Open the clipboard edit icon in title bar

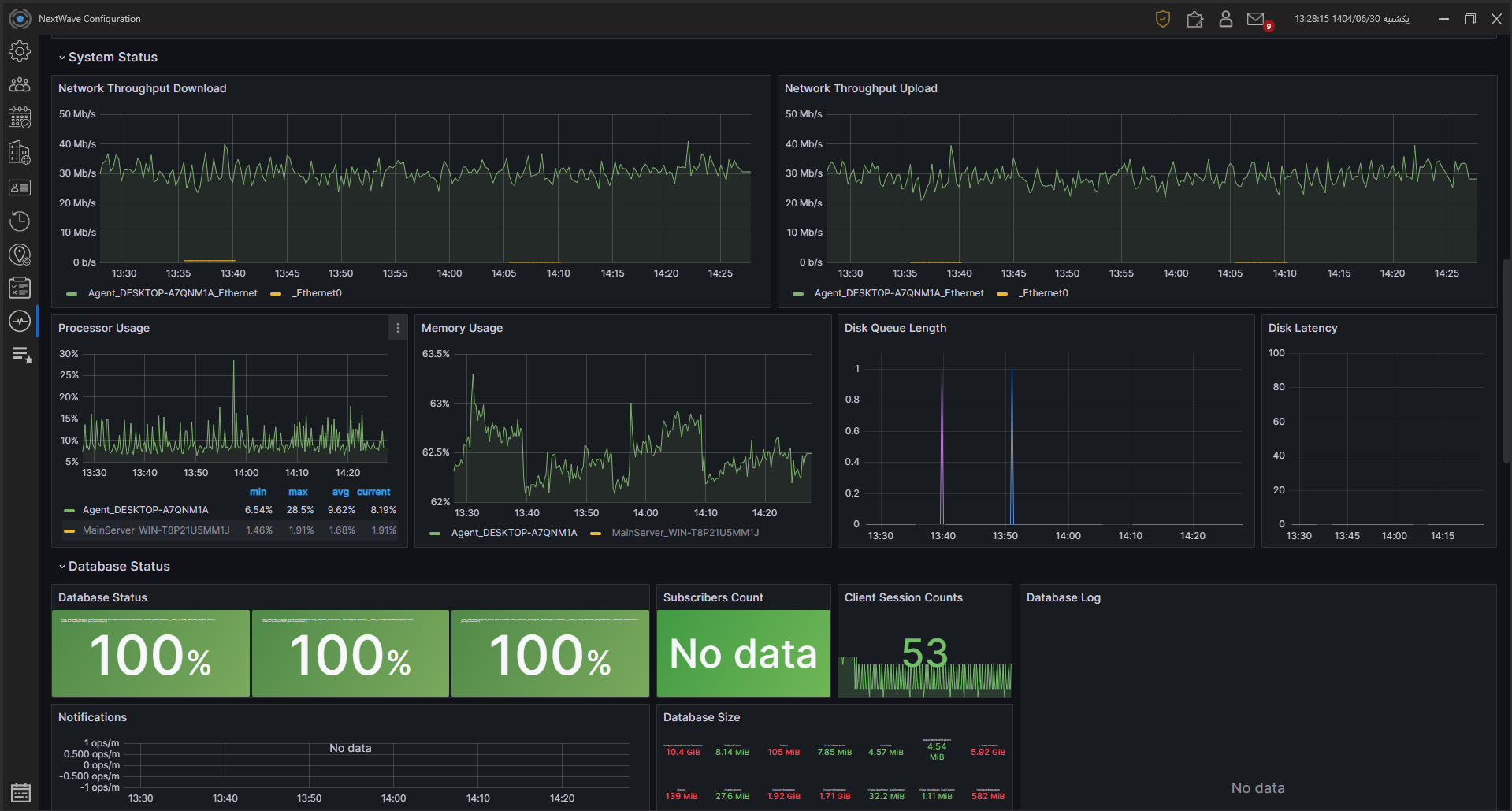click(1194, 19)
